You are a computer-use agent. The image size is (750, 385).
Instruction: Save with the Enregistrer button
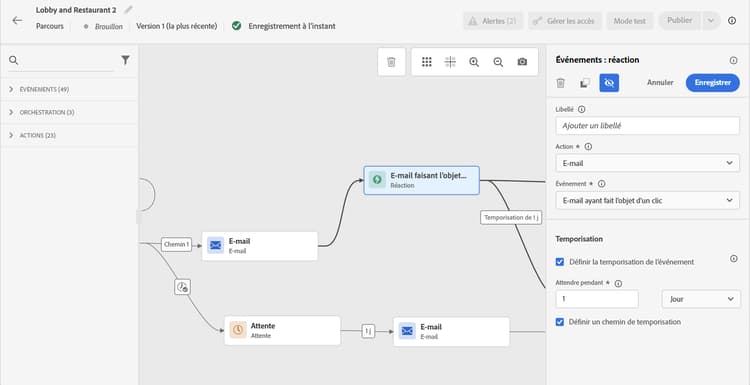(x=713, y=83)
